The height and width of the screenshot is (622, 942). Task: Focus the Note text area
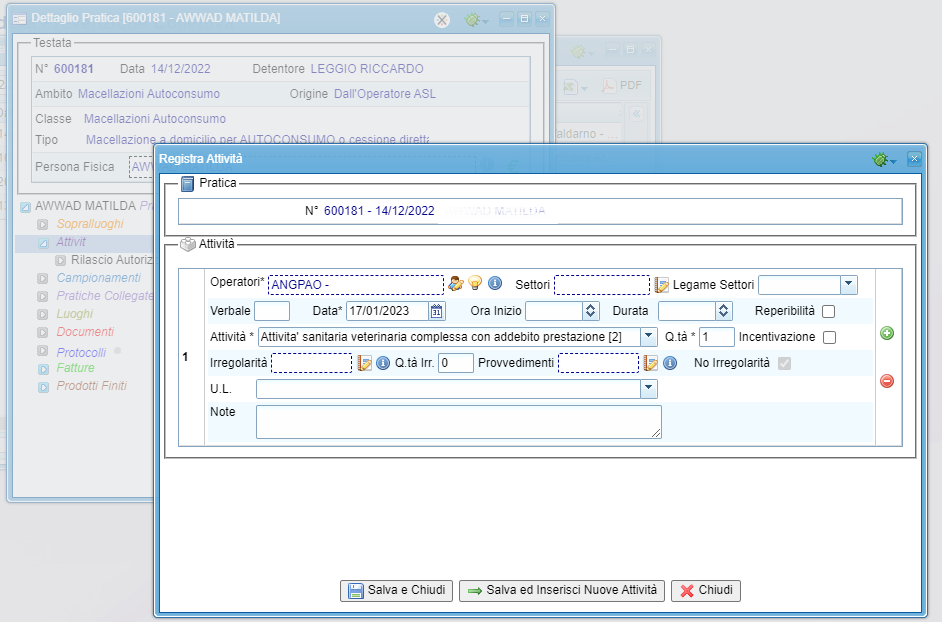point(459,422)
